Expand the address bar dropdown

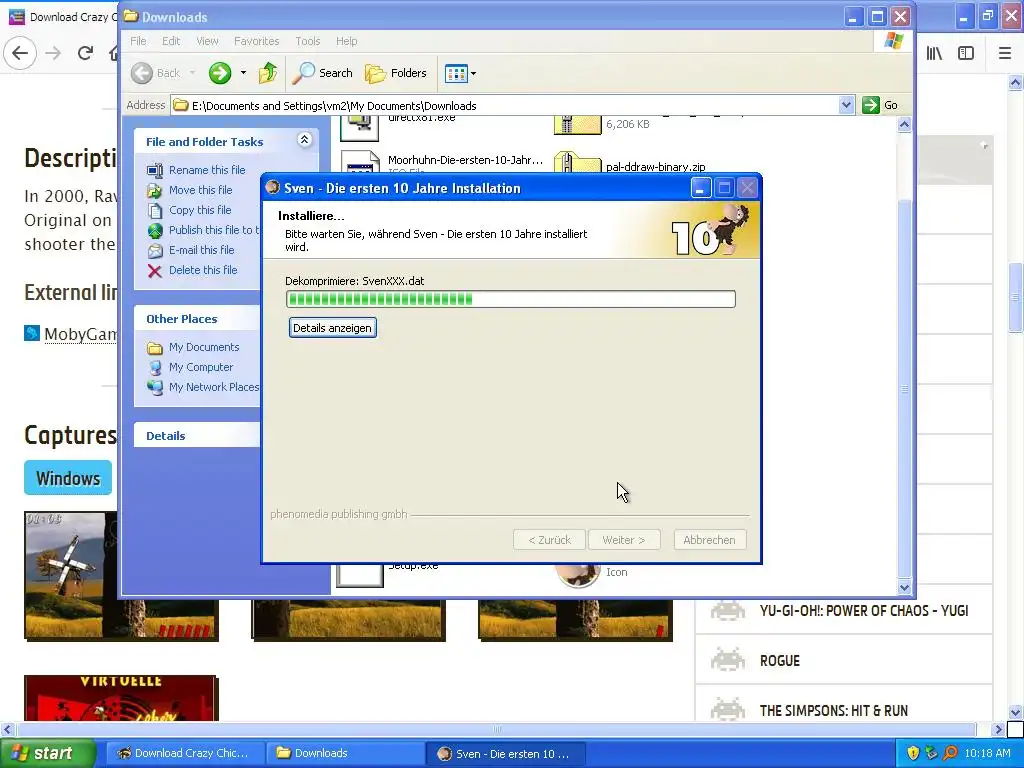[x=846, y=105]
